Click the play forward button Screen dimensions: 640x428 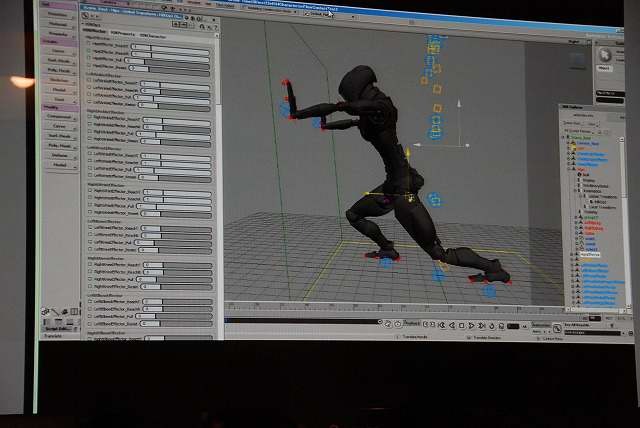[471, 325]
